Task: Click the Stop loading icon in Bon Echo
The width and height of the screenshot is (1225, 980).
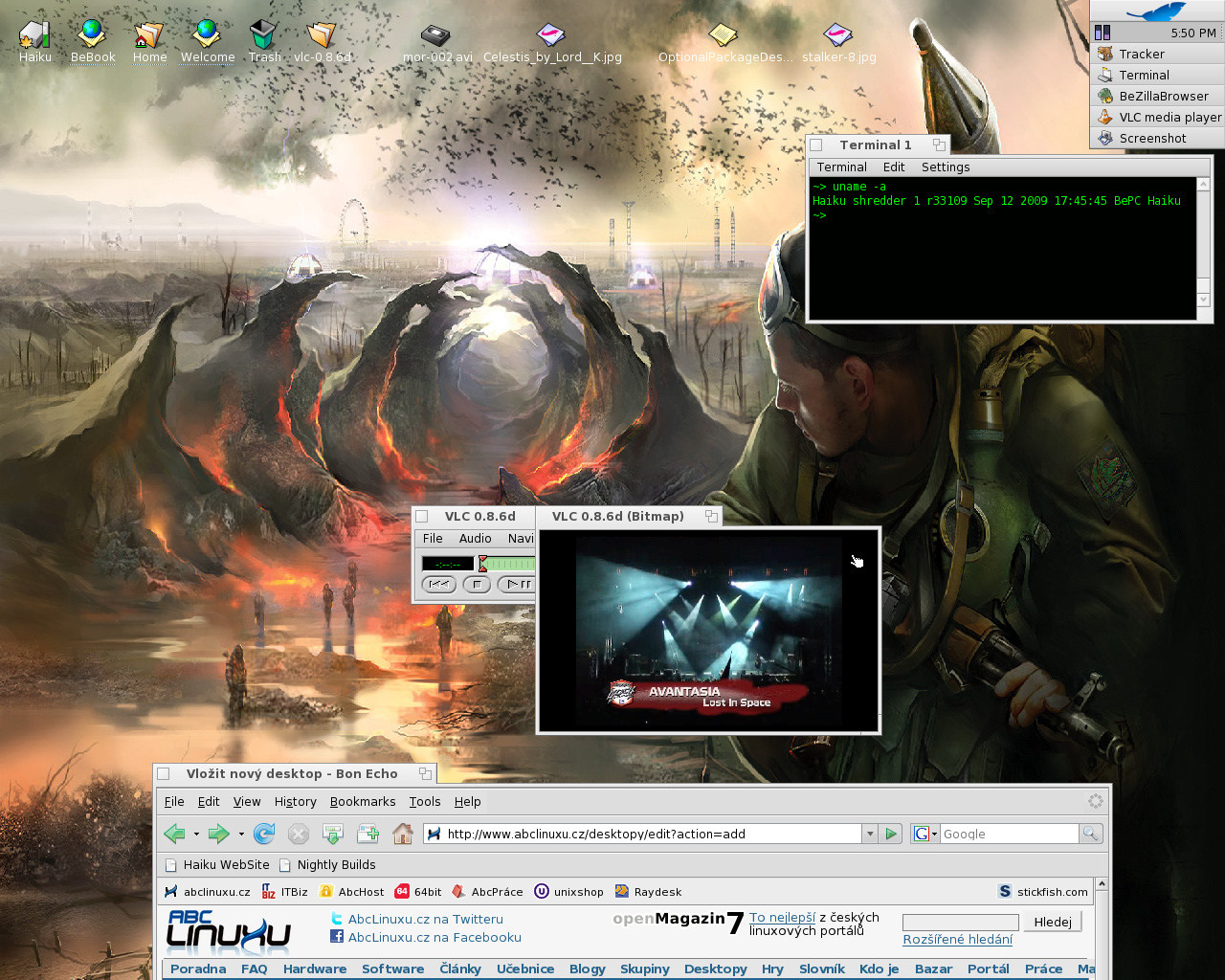Action: pyautogui.click(x=299, y=834)
